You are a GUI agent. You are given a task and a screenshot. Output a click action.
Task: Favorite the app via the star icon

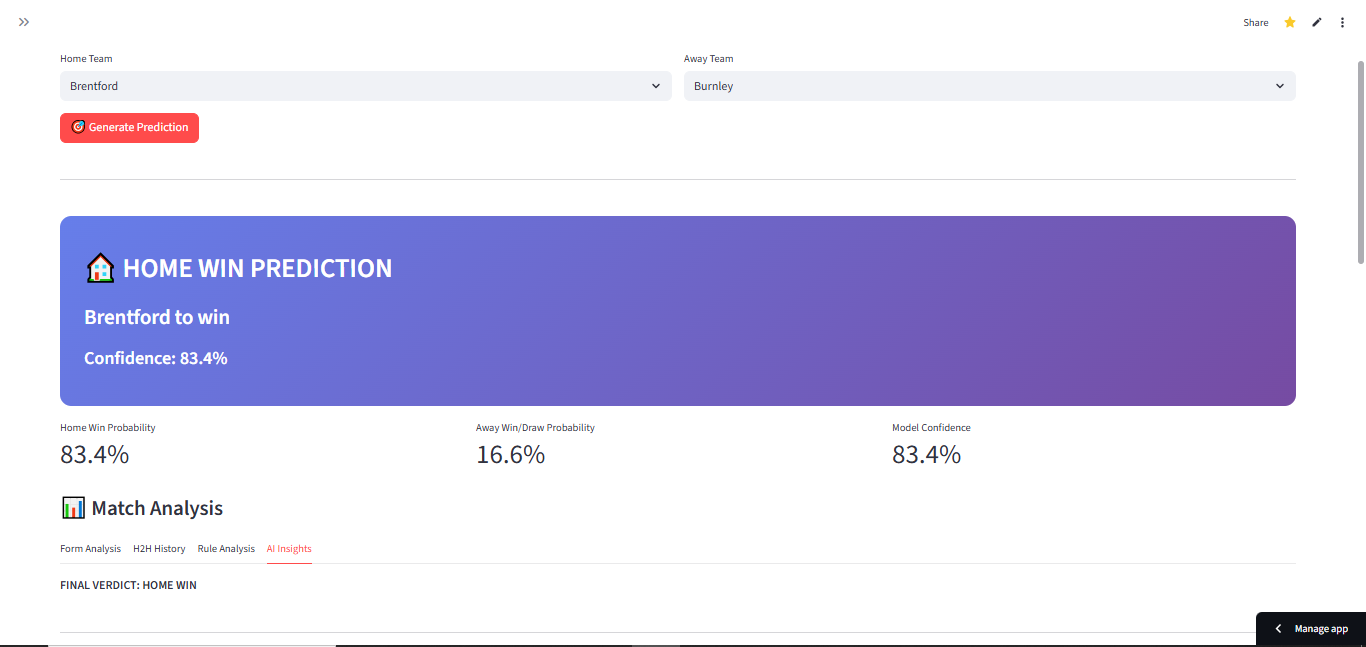coord(1289,21)
